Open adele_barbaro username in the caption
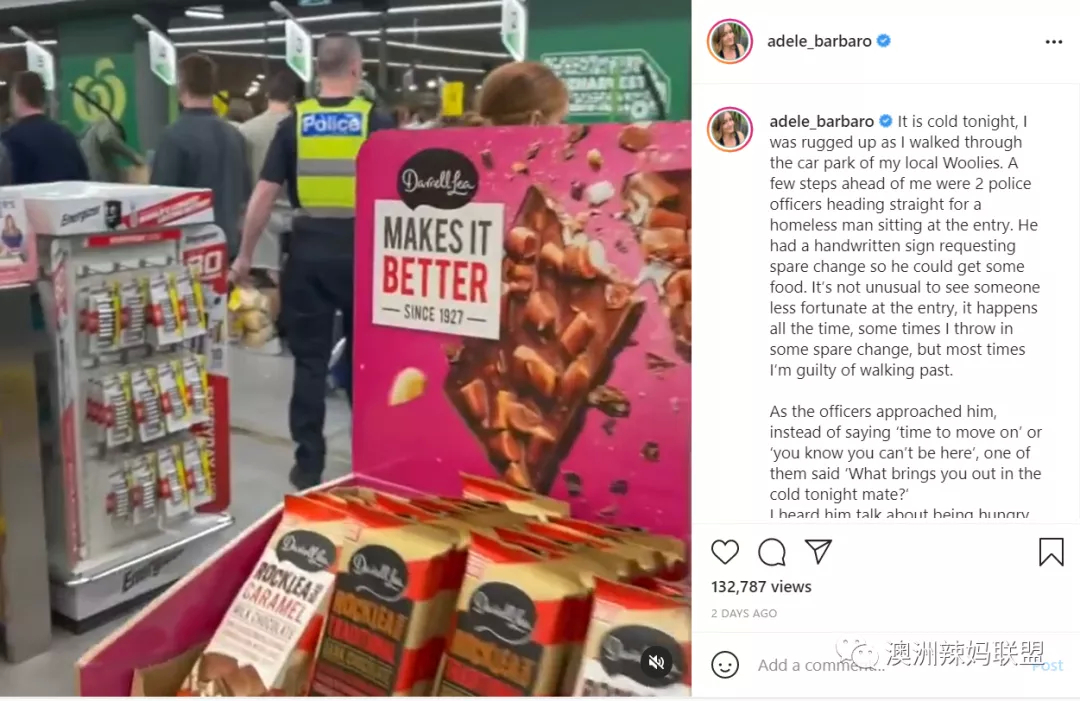 pyautogui.click(x=822, y=121)
